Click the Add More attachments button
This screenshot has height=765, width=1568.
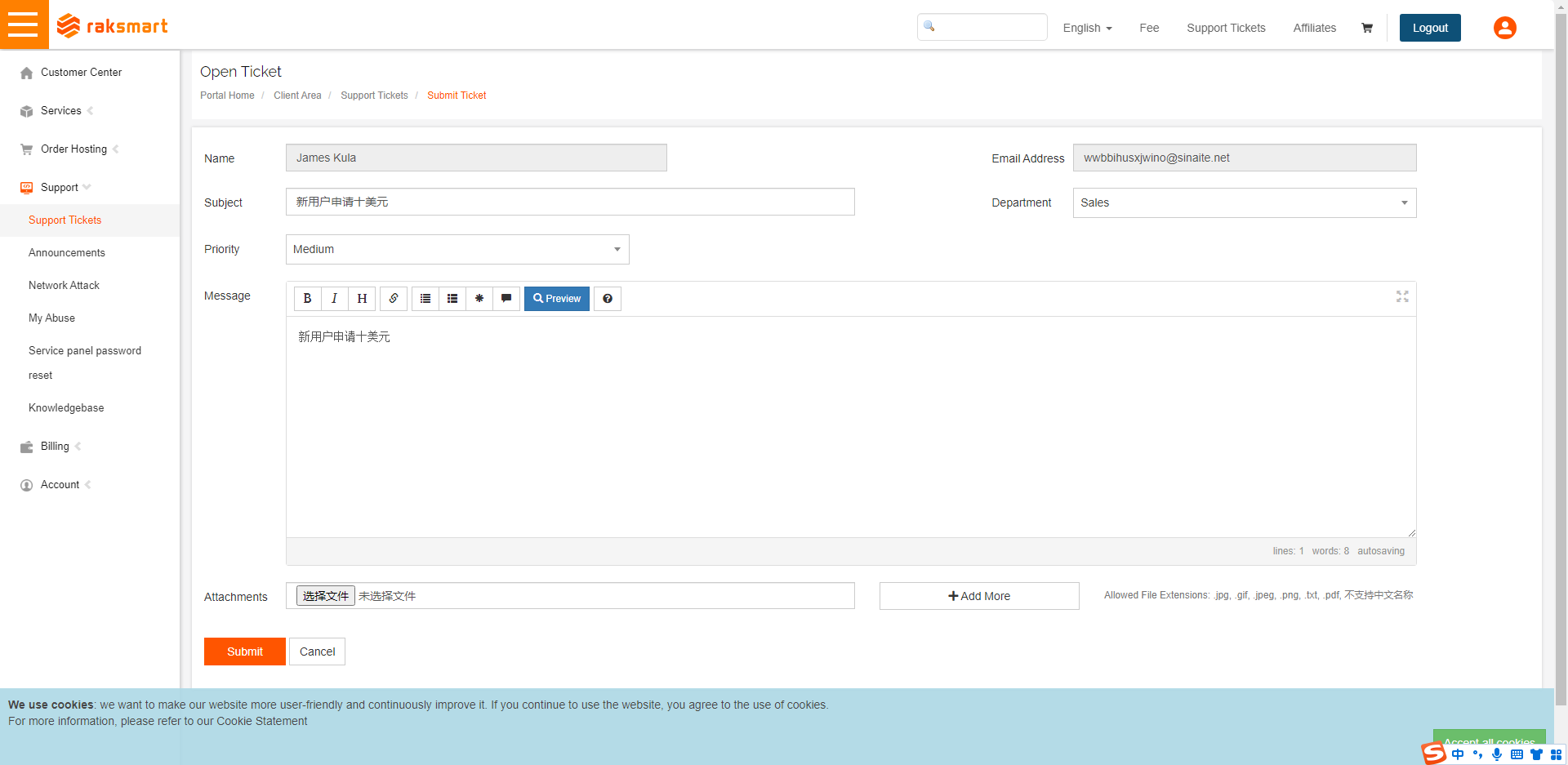point(978,596)
